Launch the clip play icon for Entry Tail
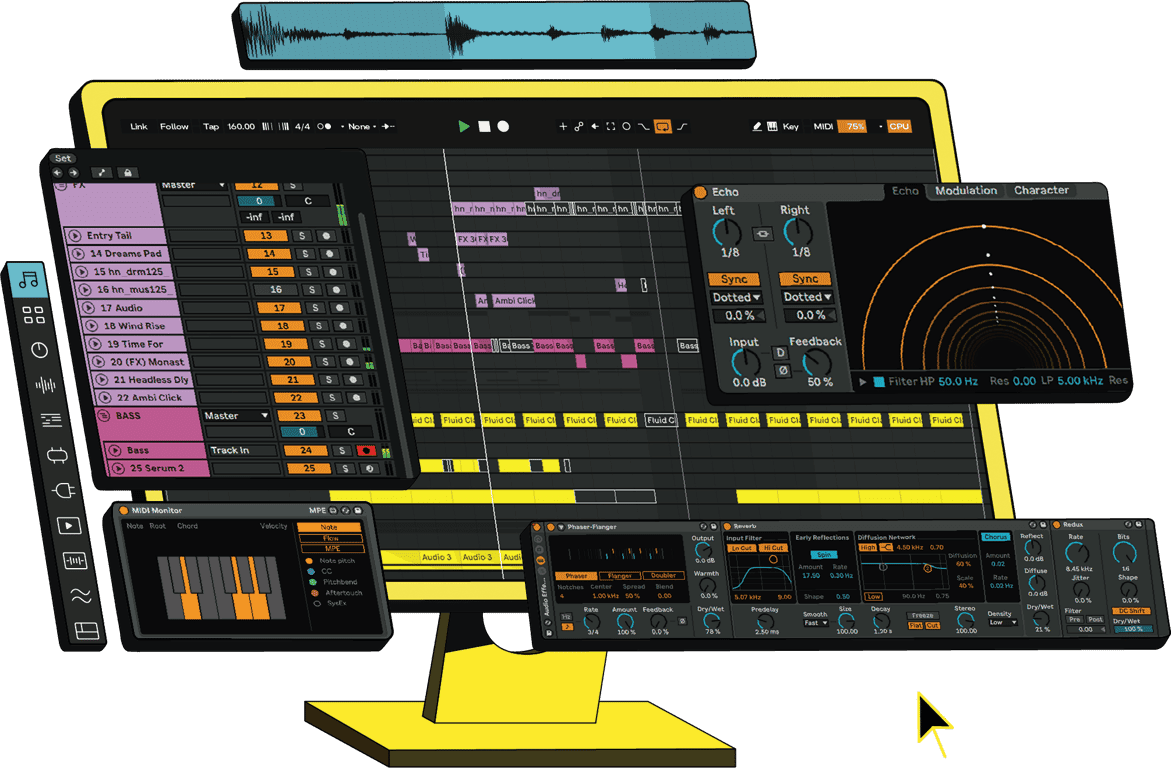This screenshot has width=1171, height=768. 74,236
